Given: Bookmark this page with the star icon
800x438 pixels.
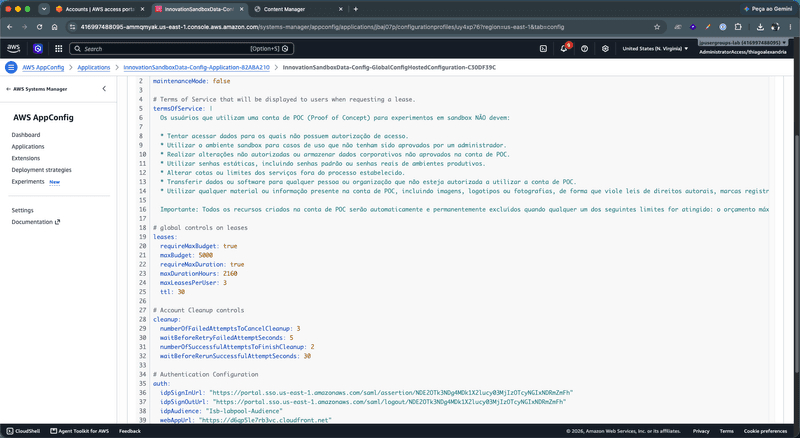Looking at the screenshot, I should coord(657,27).
